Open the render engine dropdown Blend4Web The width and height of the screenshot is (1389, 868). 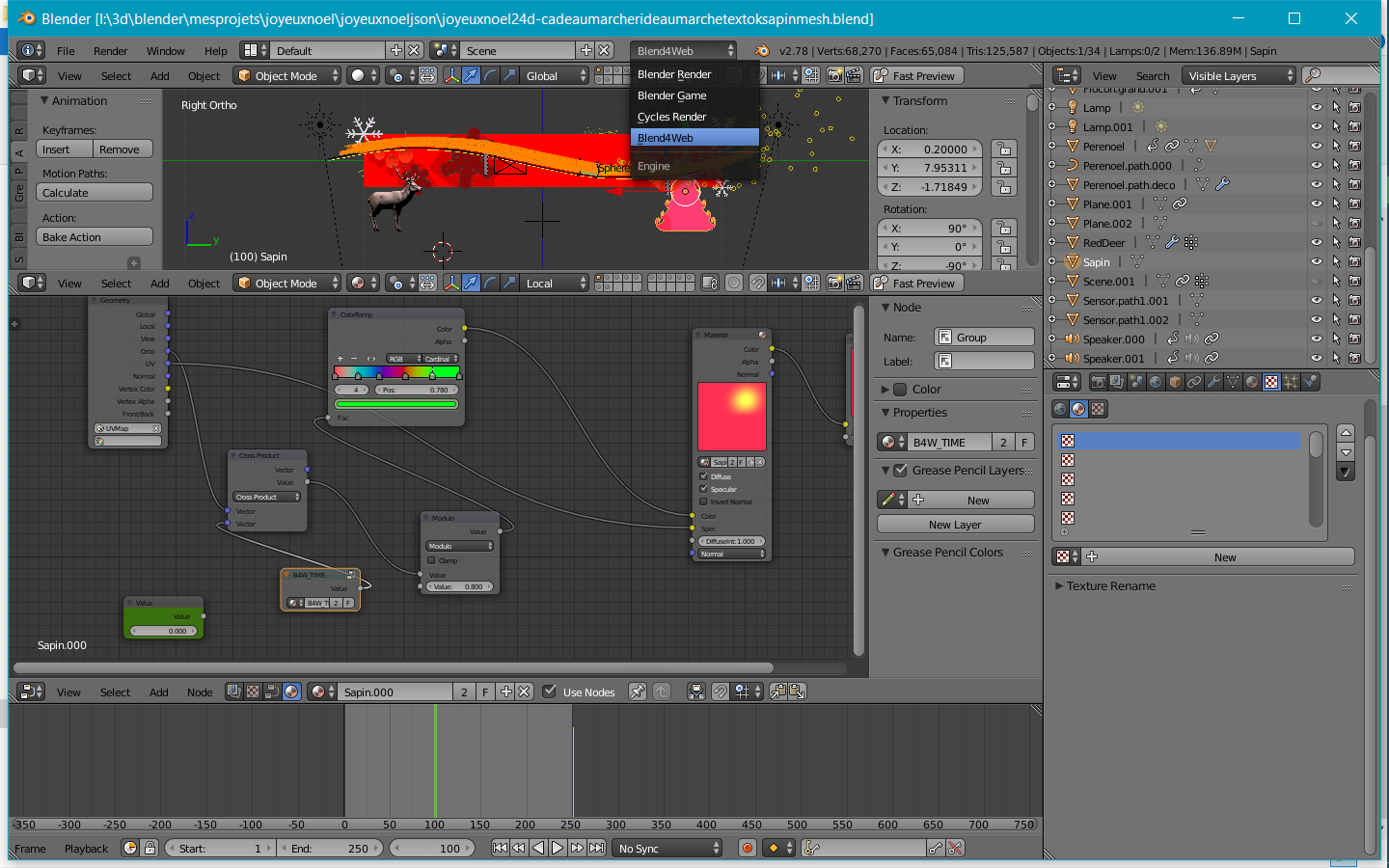coord(684,50)
